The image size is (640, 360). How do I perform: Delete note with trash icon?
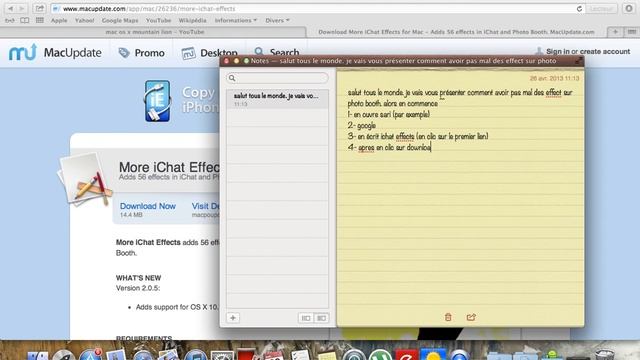(448, 317)
